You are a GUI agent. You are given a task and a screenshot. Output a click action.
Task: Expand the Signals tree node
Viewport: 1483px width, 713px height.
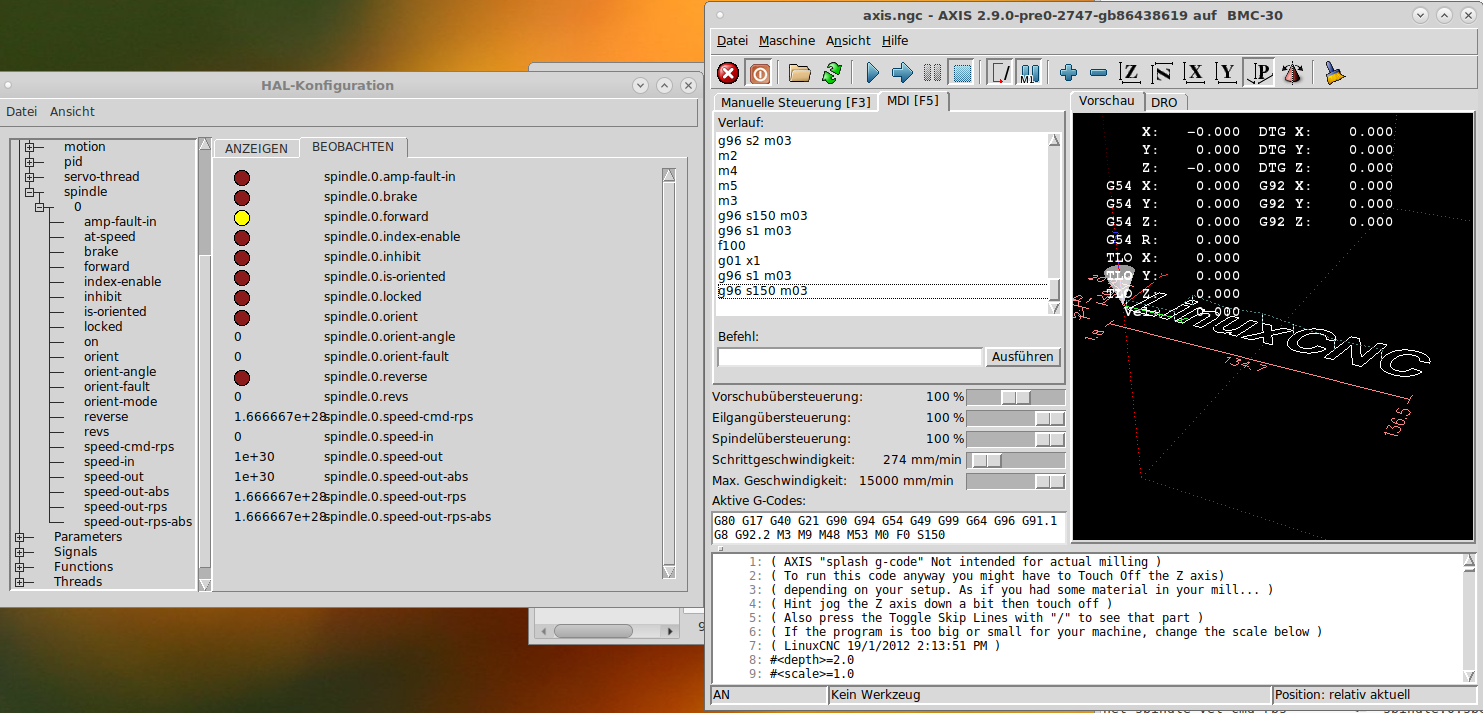point(20,552)
